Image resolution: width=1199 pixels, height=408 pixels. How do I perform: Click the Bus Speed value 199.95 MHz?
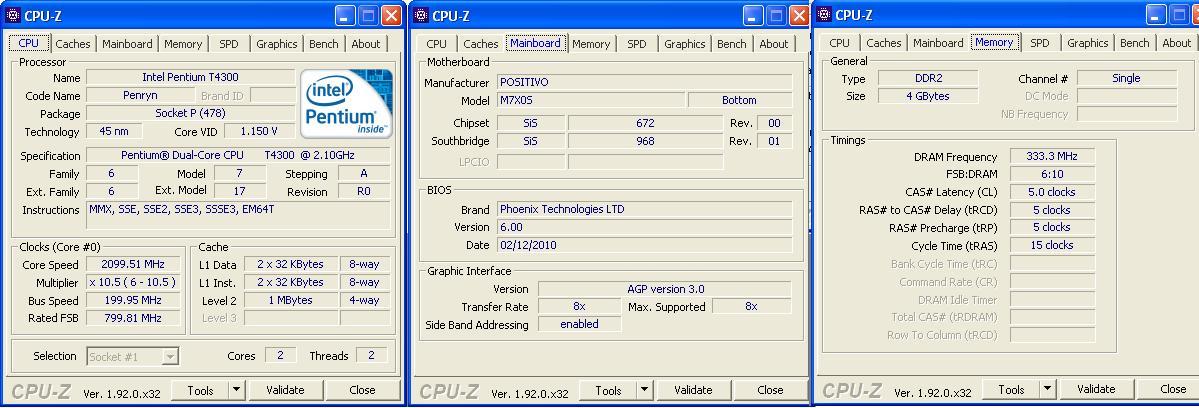pyautogui.click(x=132, y=300)
